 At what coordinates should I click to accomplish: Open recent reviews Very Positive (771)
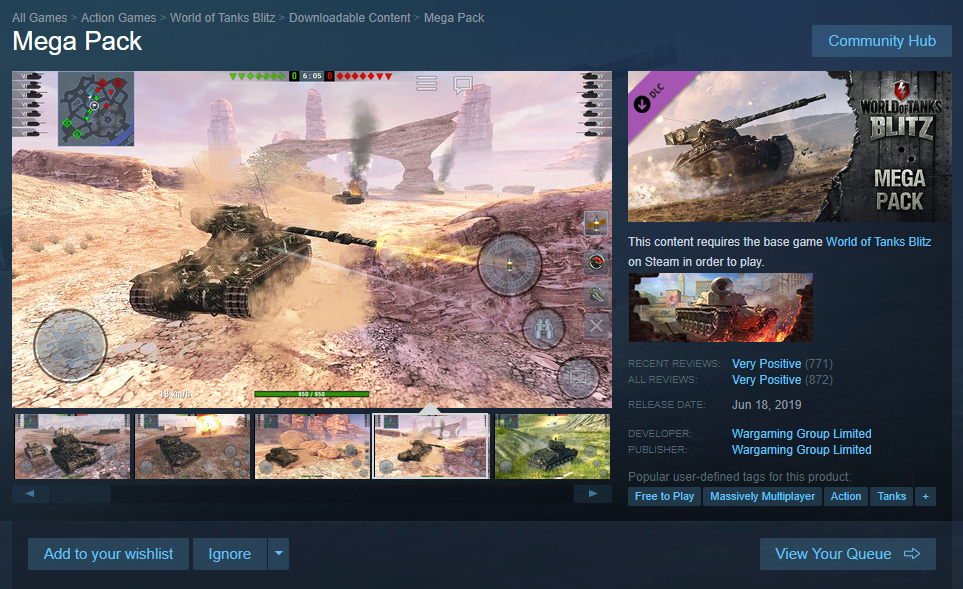[782, 364]
